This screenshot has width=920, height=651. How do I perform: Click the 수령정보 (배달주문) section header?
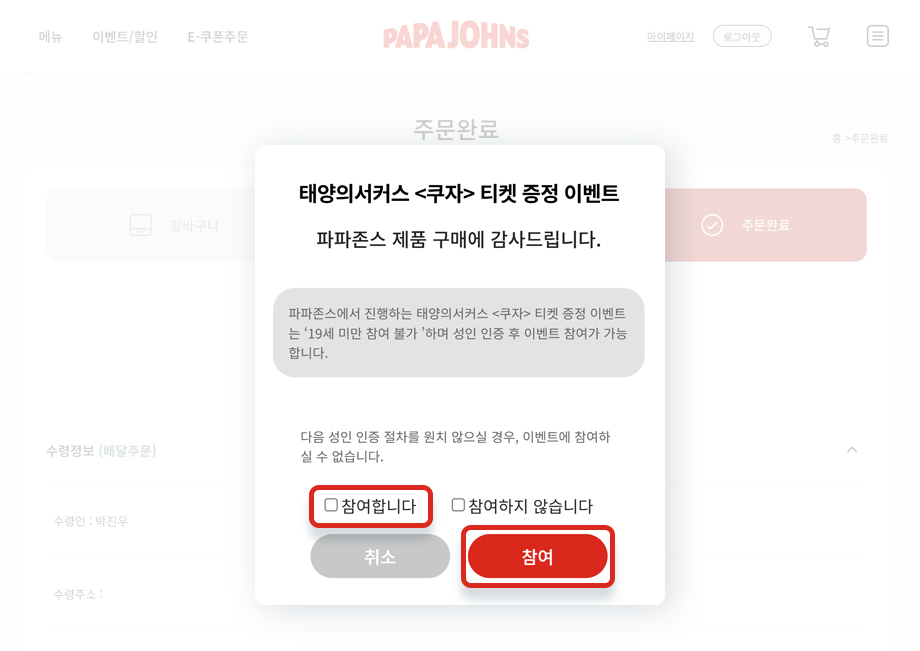point(101,451)
